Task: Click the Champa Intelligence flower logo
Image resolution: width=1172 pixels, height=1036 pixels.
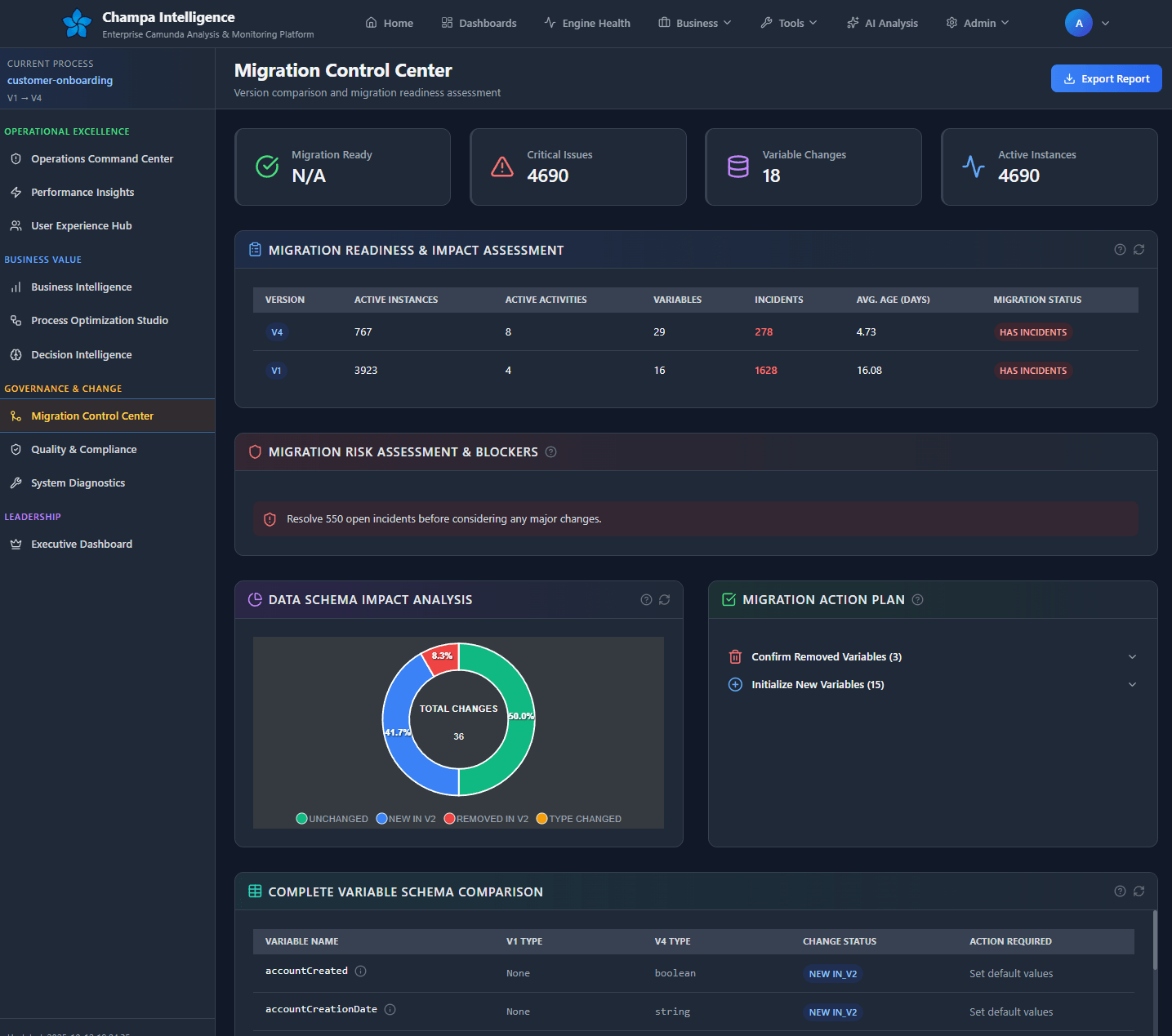Action: (77, 24)
